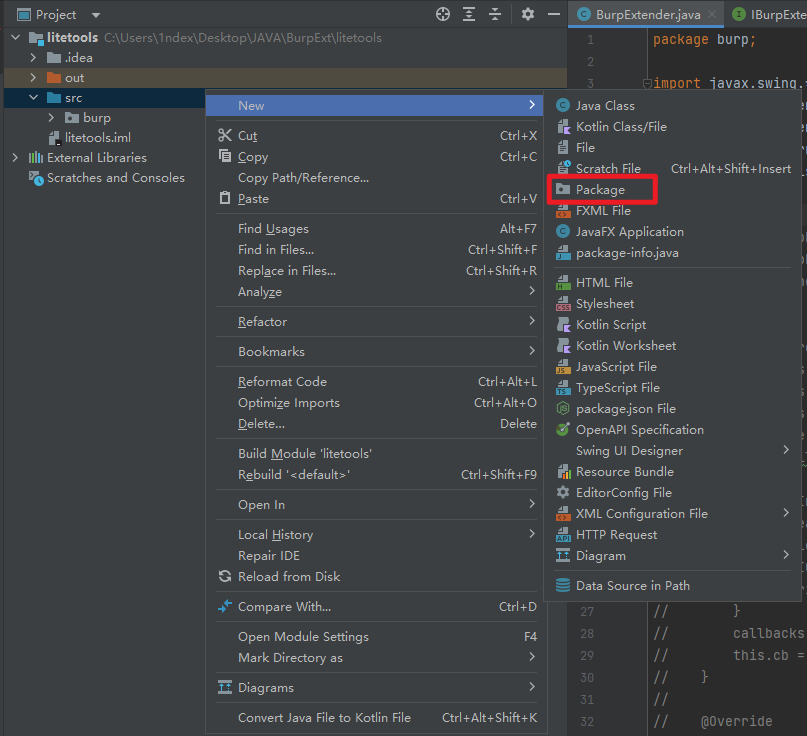Image resolution: width=807 pixels, height=736 pixels.
Task: Collapse the src folder
Action: 33,98
